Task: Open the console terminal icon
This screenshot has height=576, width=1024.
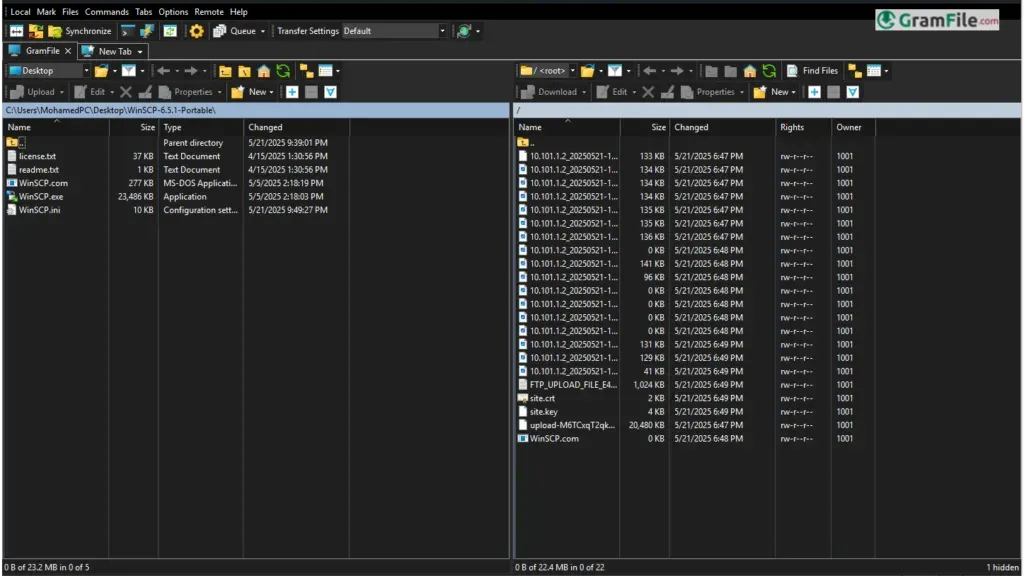Action: (x=128, y=31)
